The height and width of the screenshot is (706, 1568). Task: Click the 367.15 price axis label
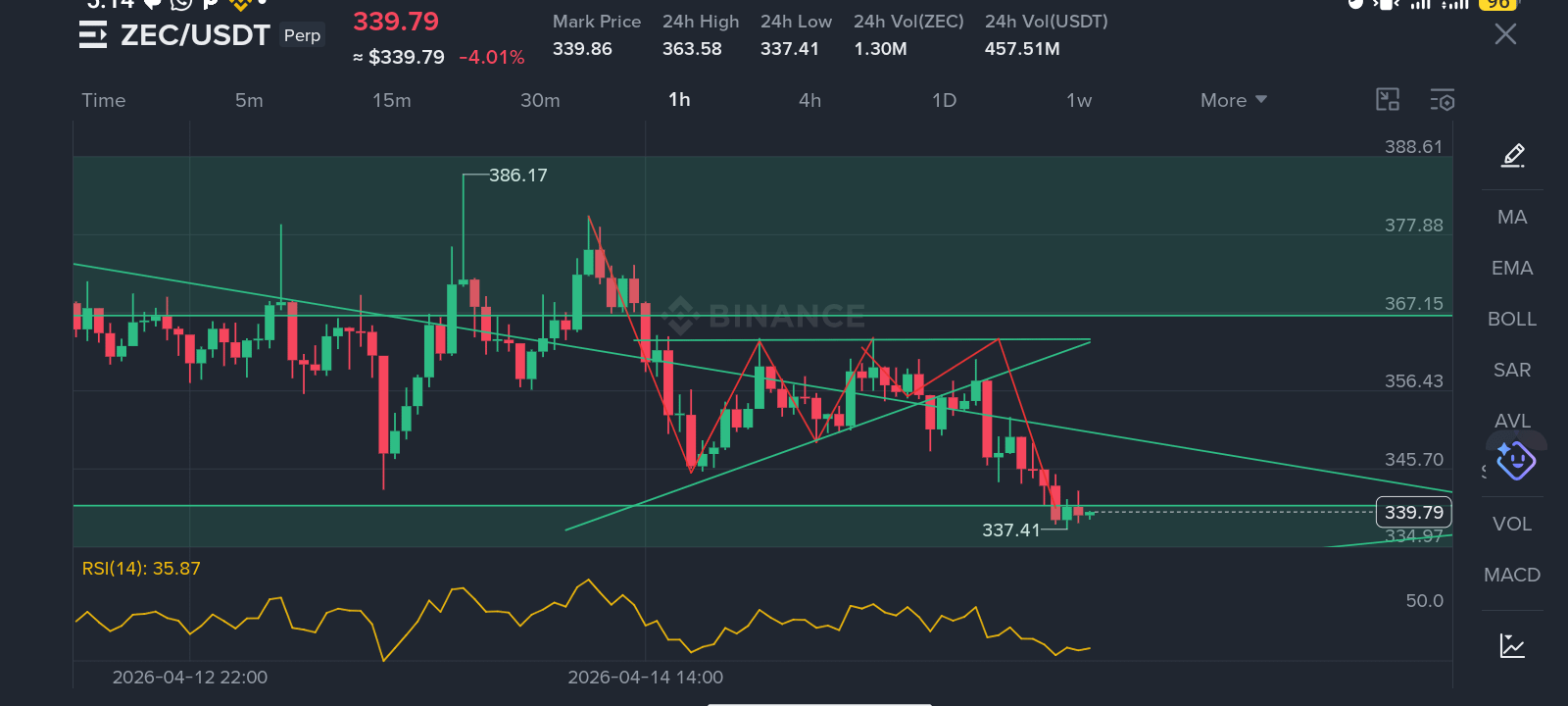point(1413,304)
